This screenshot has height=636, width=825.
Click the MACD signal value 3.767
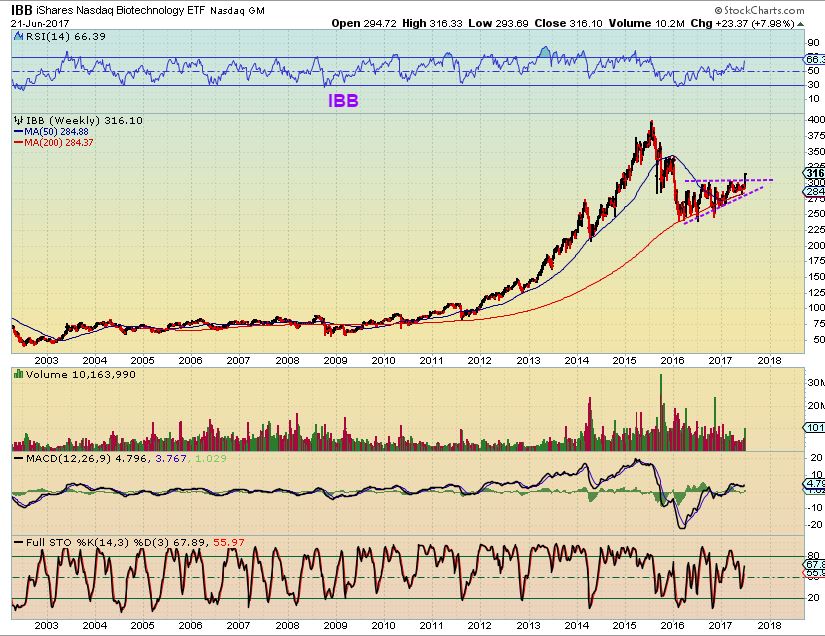[171, 459]
